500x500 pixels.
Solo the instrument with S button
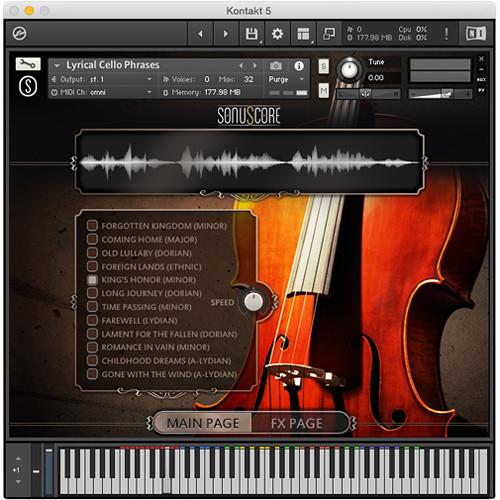pos(323,66)
